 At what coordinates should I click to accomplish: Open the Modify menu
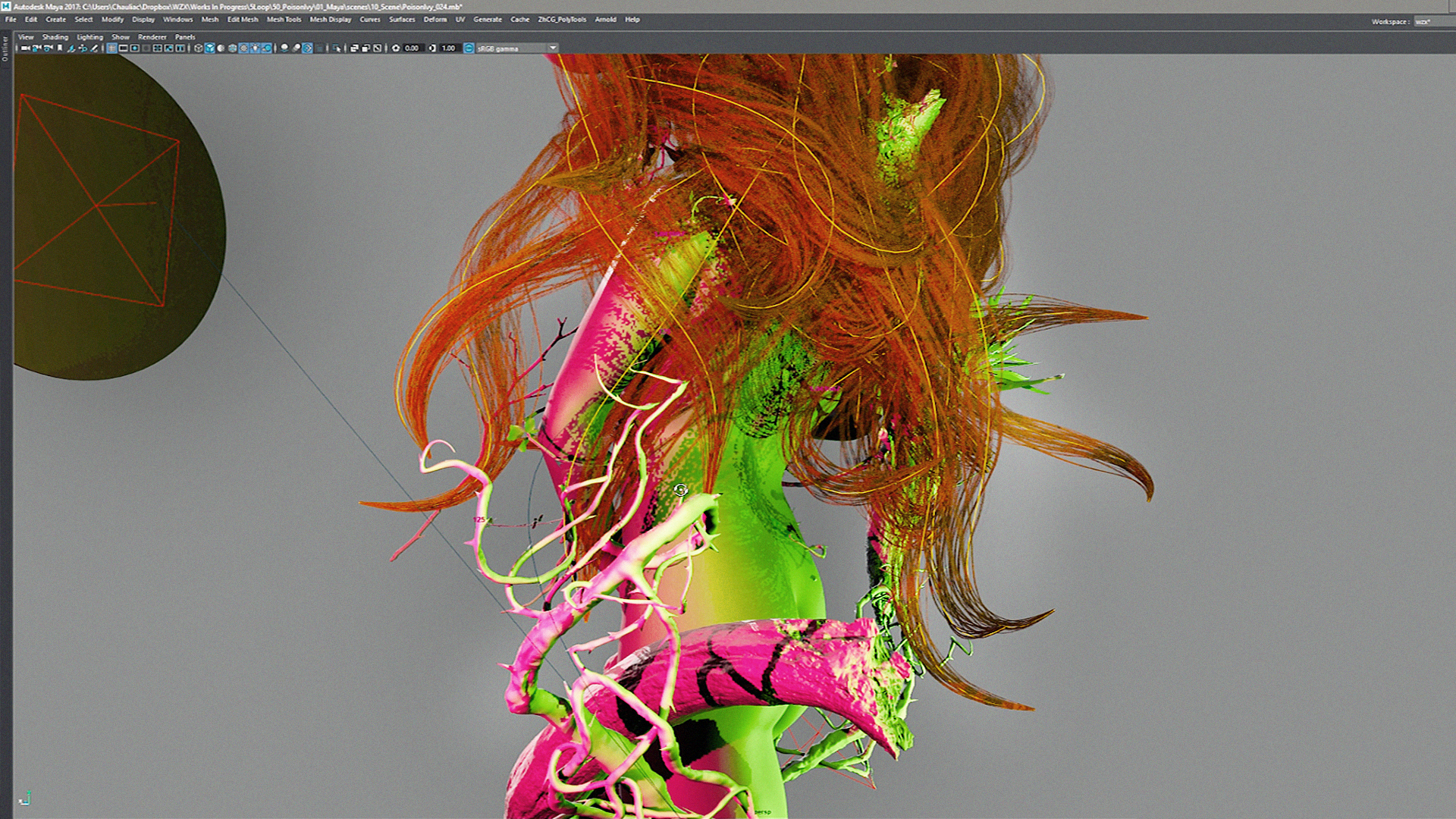(112, 20)
